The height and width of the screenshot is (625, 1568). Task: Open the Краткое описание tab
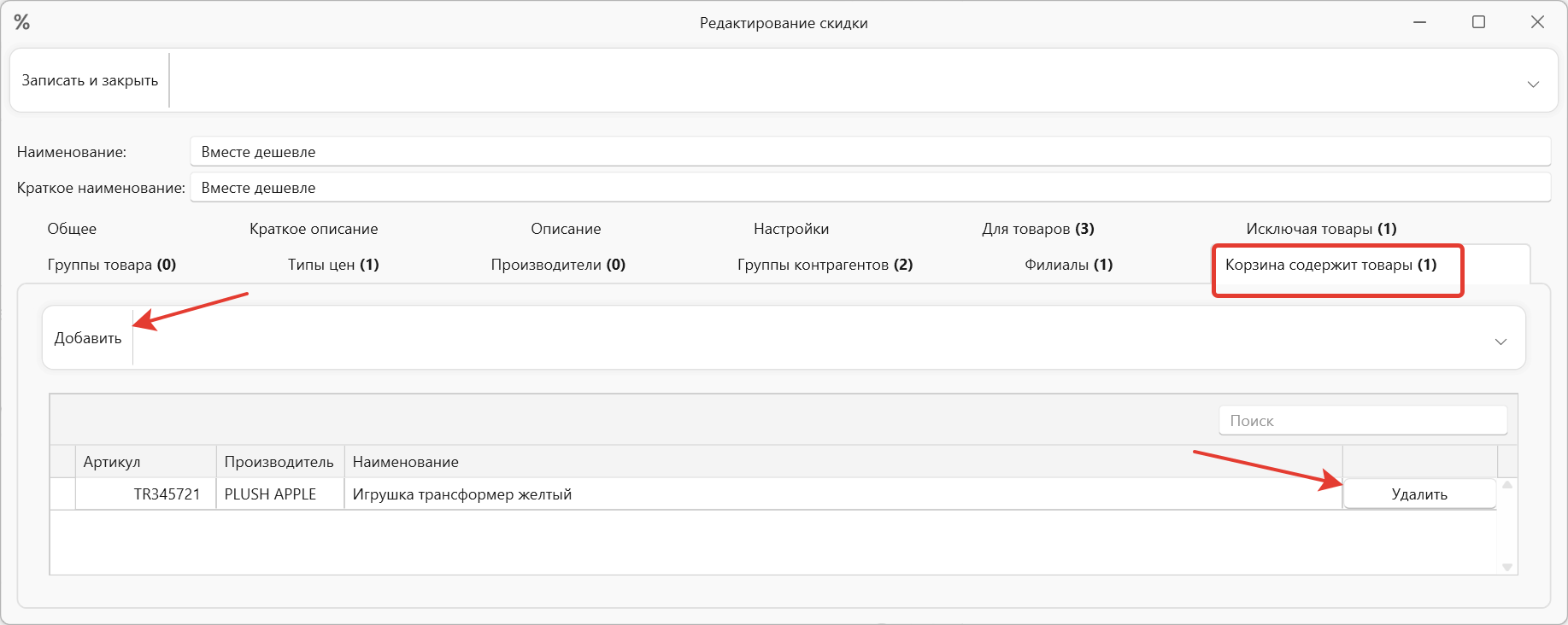(x=314, y=229)
